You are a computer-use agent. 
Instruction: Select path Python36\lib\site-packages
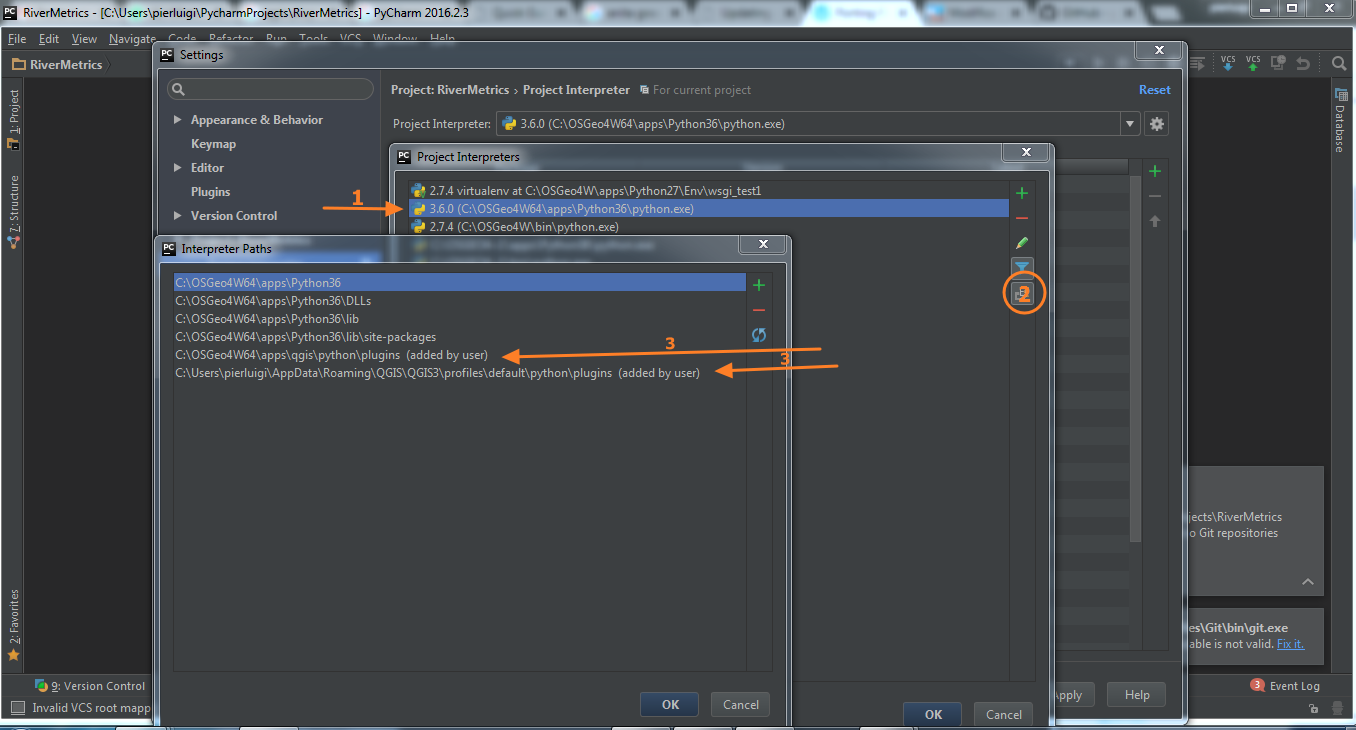460,337
